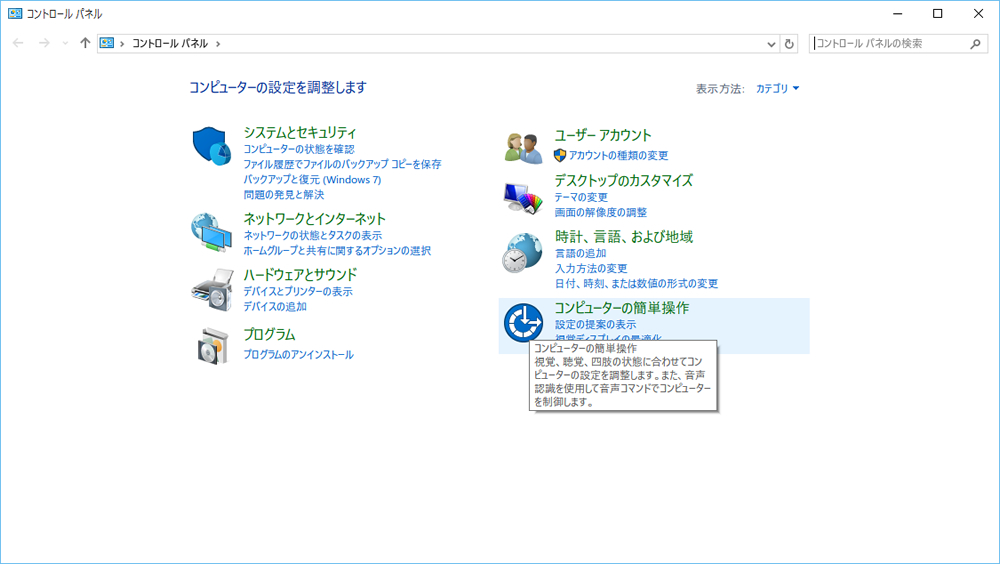
Task: Open the デスクトップのカスタマイズ monitor icon
Action: coord(522,197)
